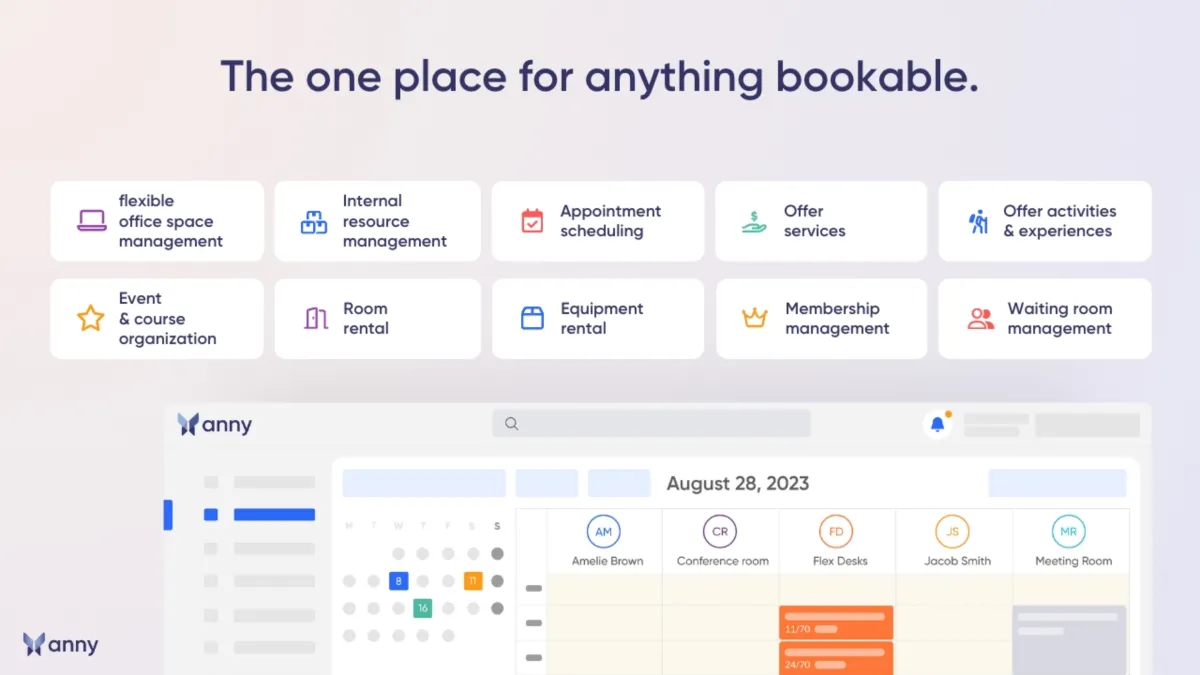Open the flexible office space management card

(x=157, y=221)
